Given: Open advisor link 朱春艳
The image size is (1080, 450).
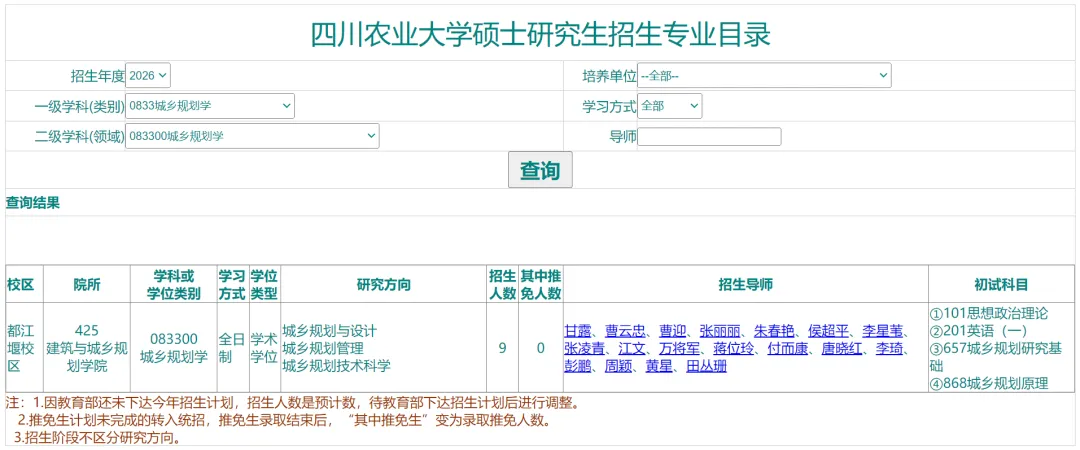Looking at the screenshot, I should point(774,330).
